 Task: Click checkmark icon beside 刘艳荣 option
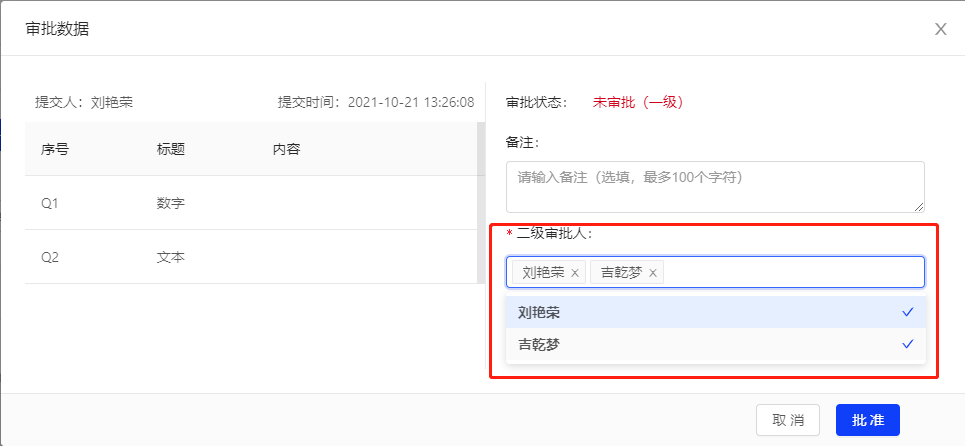point(907,313)
